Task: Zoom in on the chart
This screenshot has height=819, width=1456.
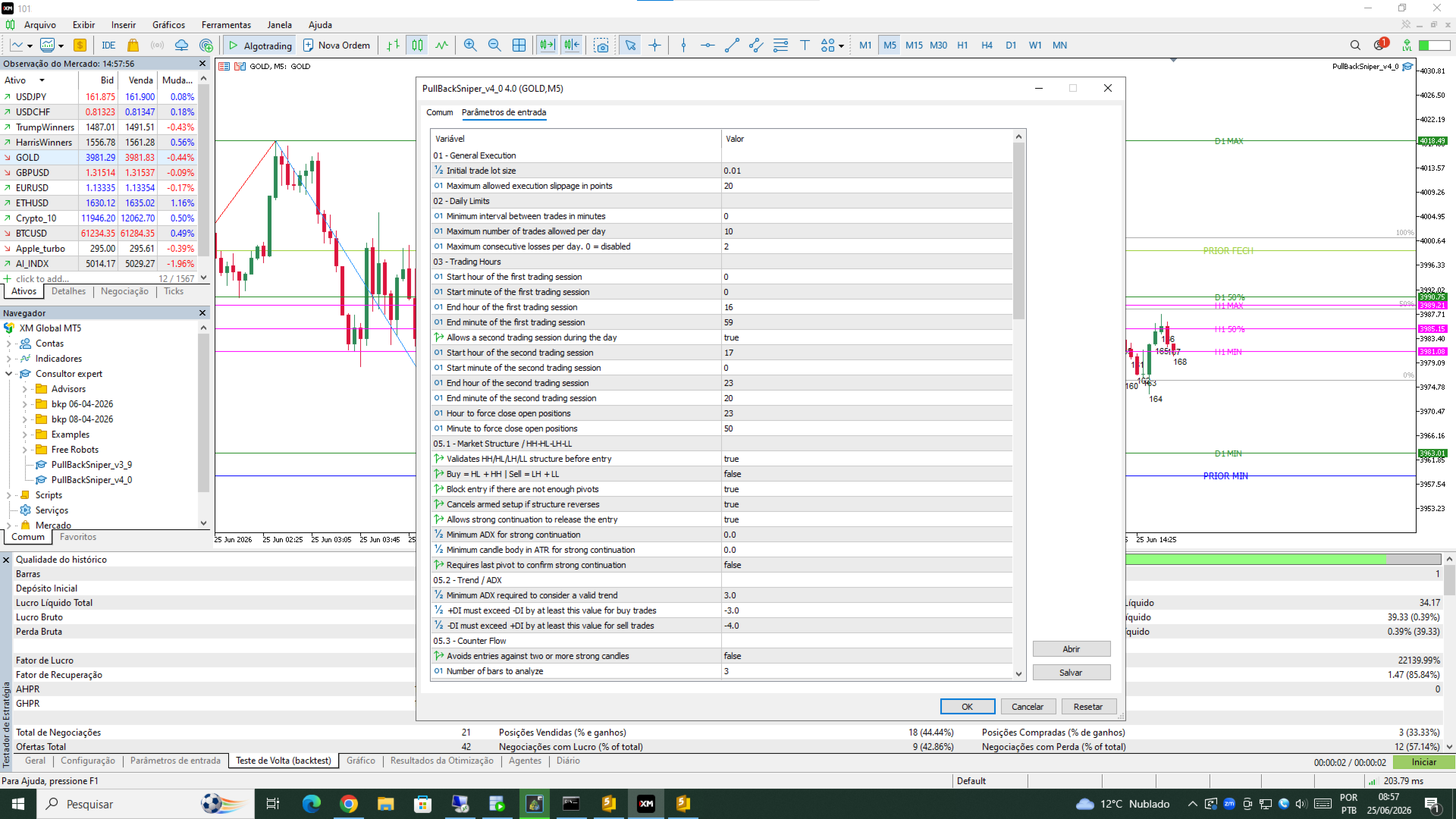Action: [x=470, y=45]
